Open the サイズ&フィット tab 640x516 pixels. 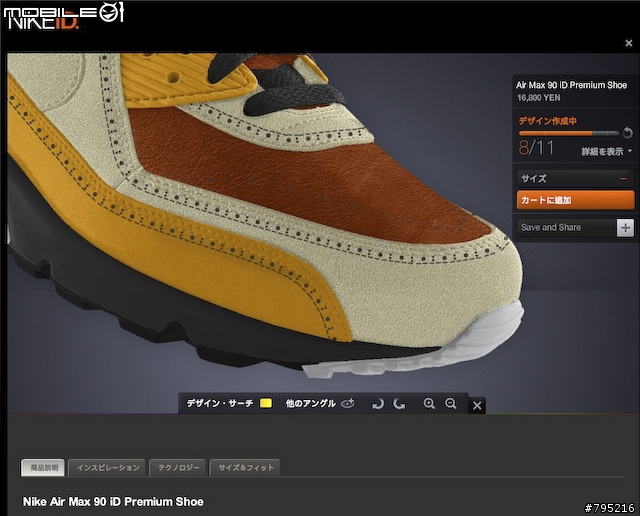click(246, 467)
